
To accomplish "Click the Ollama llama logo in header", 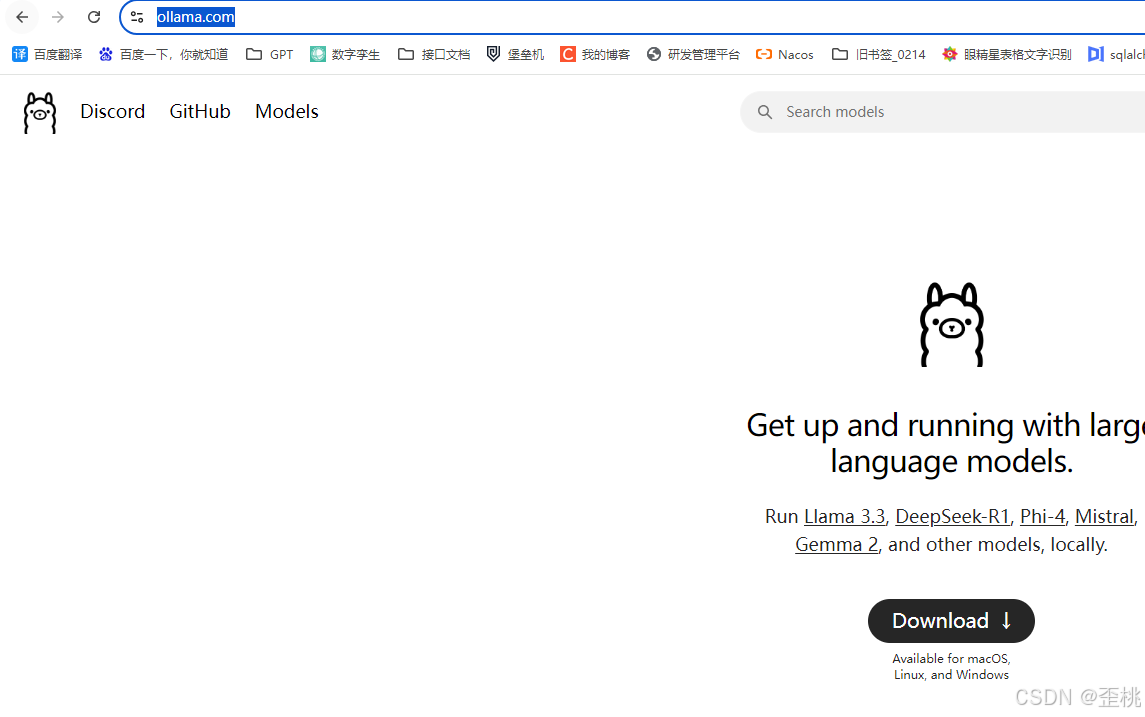I will coord(39,112).
